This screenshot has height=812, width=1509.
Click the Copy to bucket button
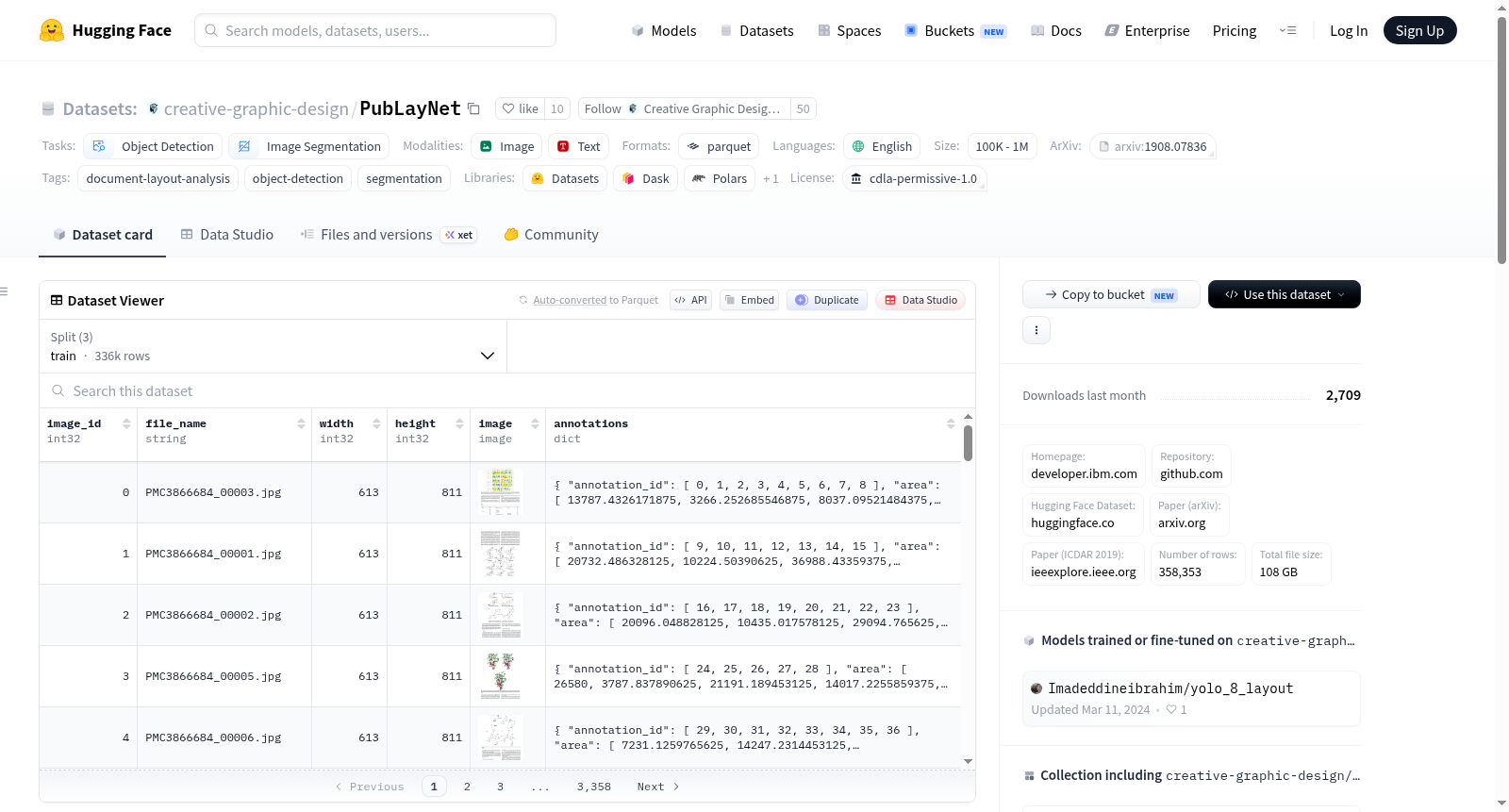[x=1111, y=294]
